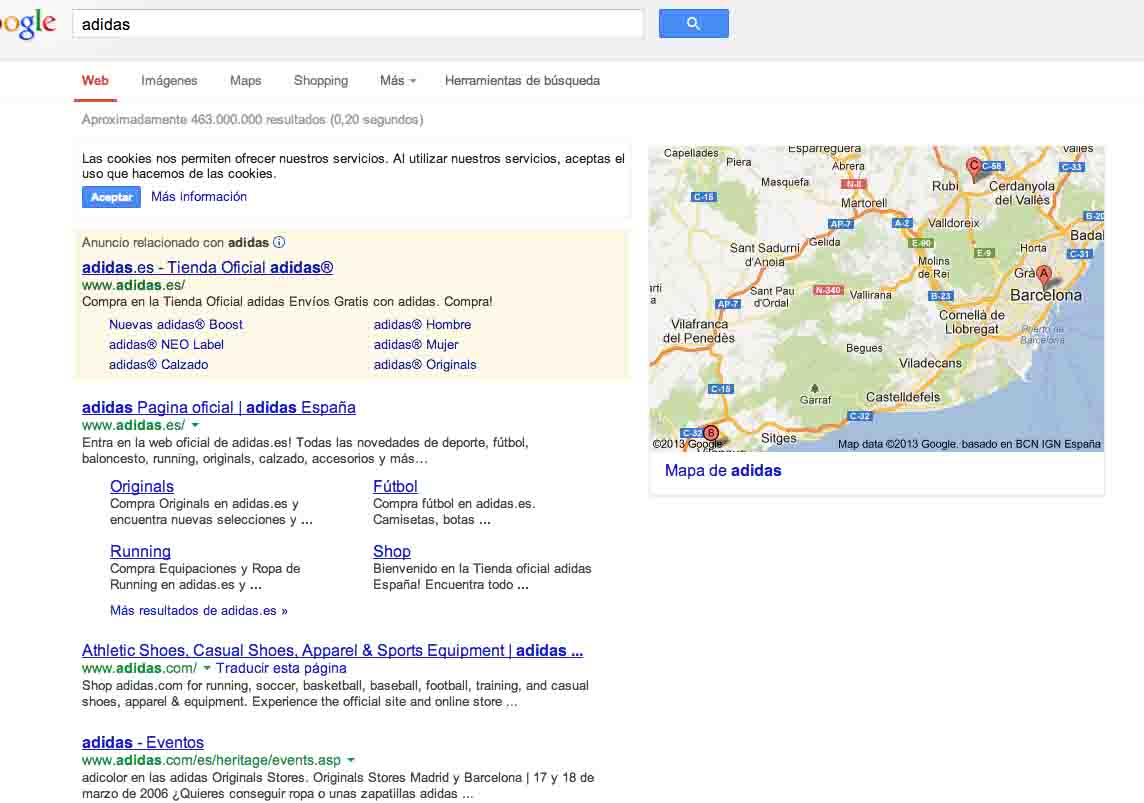The width and height of the screenshot is (1144, 803).
Task: Open the Originals sub-result link
Action: [142, 486]
